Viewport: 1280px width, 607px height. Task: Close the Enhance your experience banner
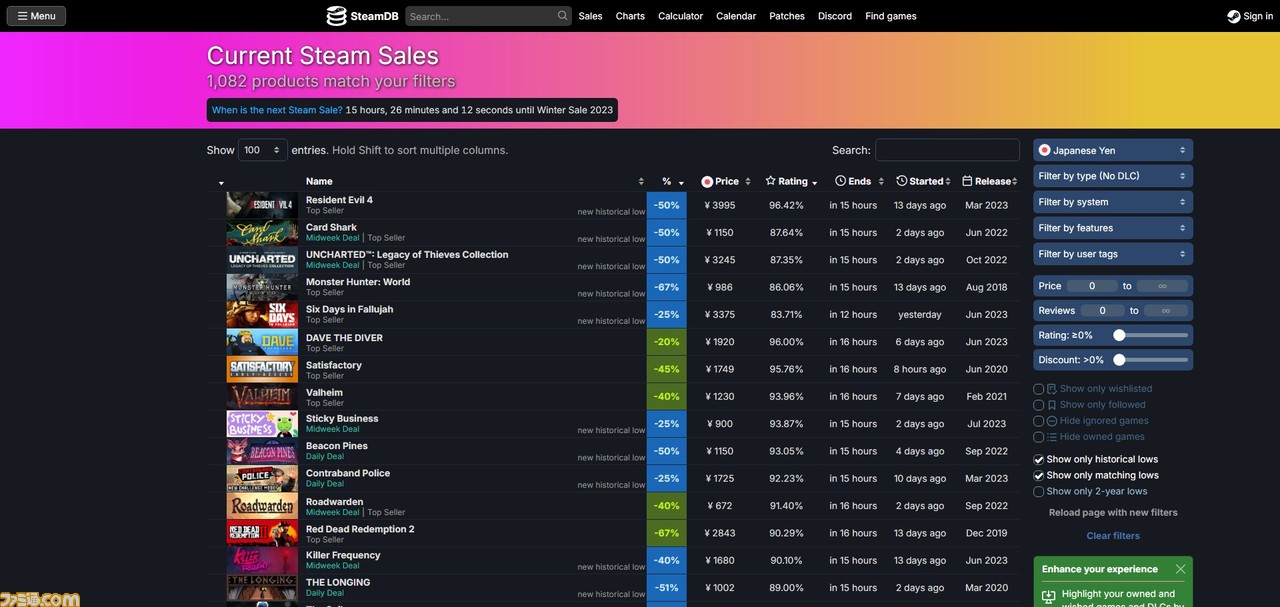(1180, 569)
